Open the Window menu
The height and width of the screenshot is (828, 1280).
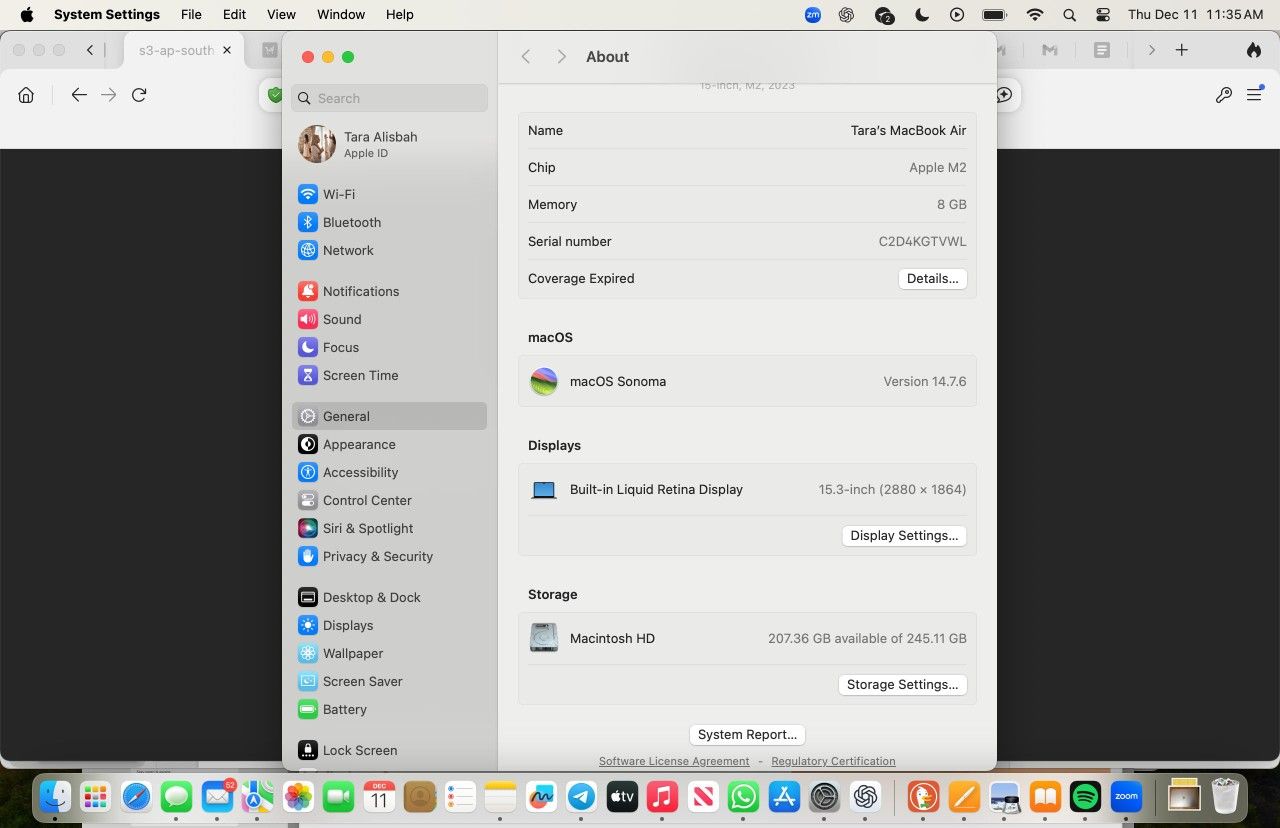tap(340, 14)
